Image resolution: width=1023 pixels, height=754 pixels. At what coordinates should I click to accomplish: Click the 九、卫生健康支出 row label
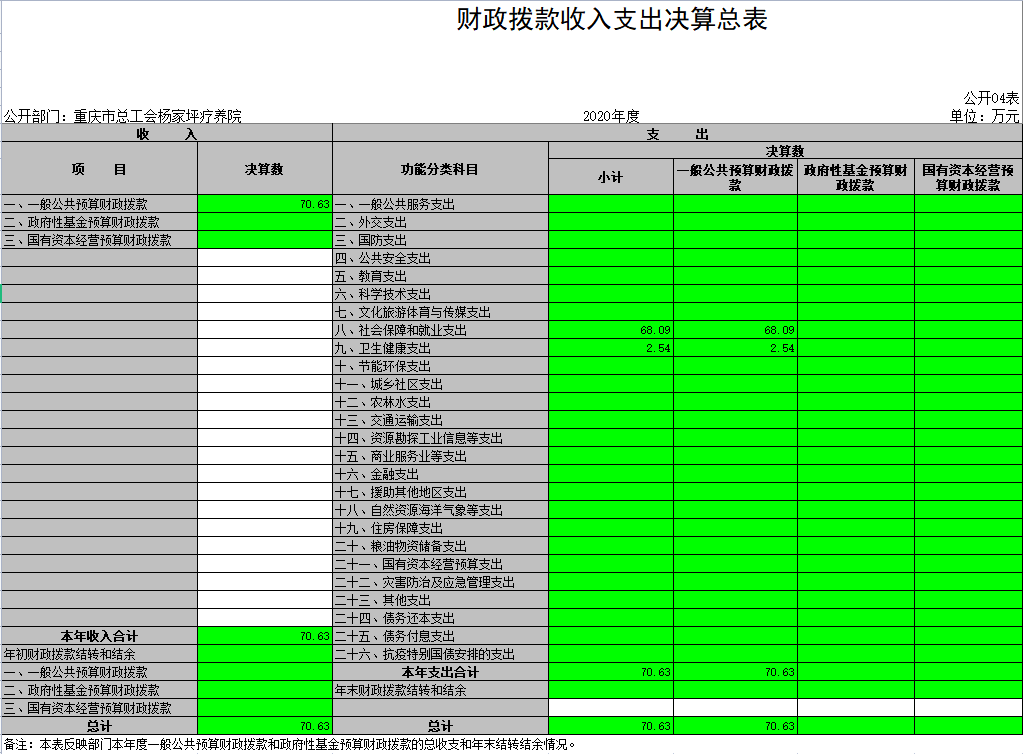tap(440, 348)
